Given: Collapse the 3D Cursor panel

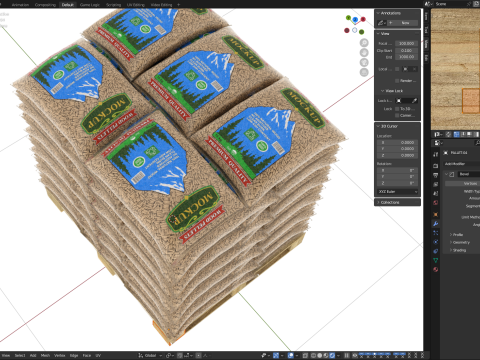Looking at the screenshot, I should (x=378, y=126).
